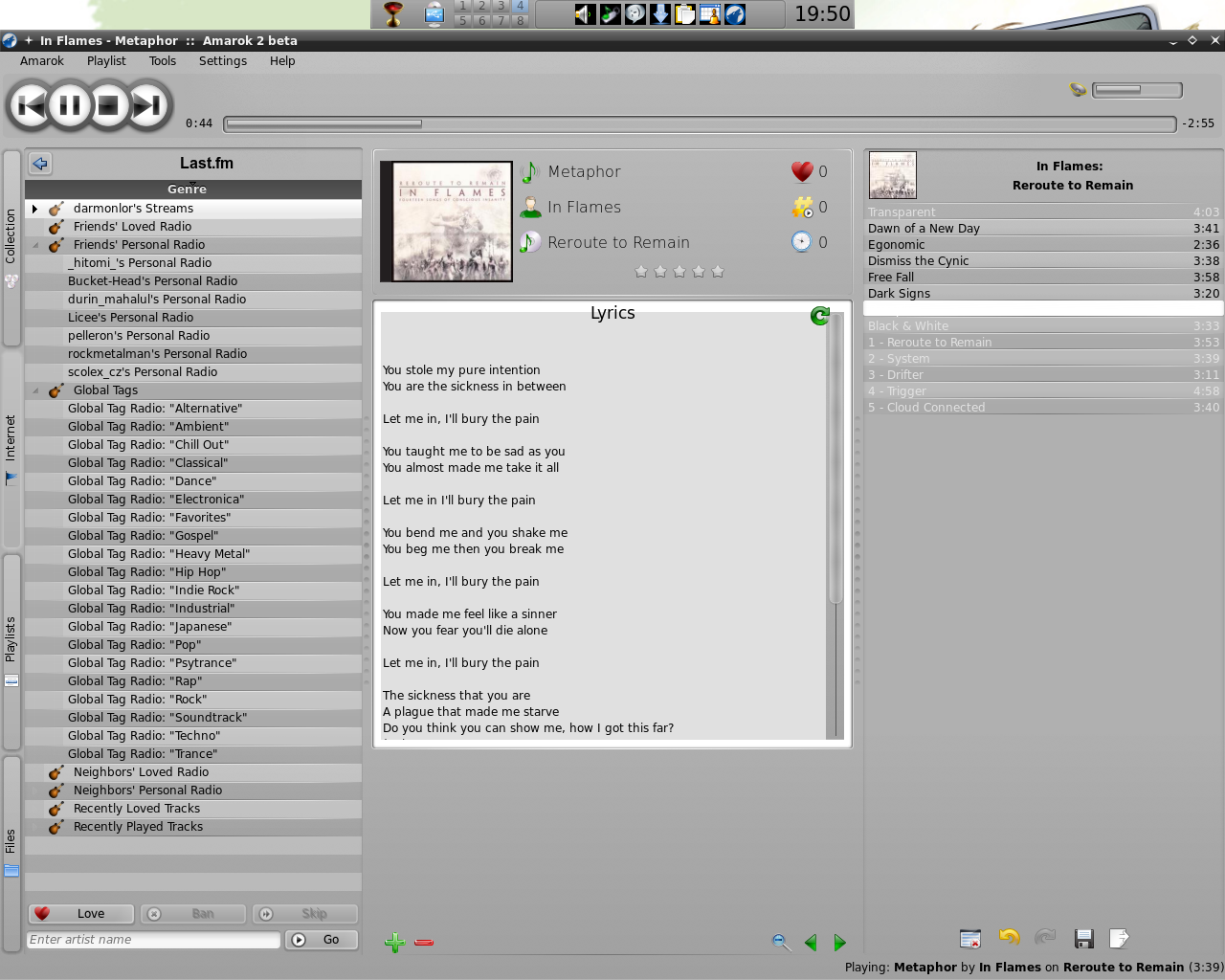
Task: Click the volume speaker icon near slider
Action: [1078, 89]
